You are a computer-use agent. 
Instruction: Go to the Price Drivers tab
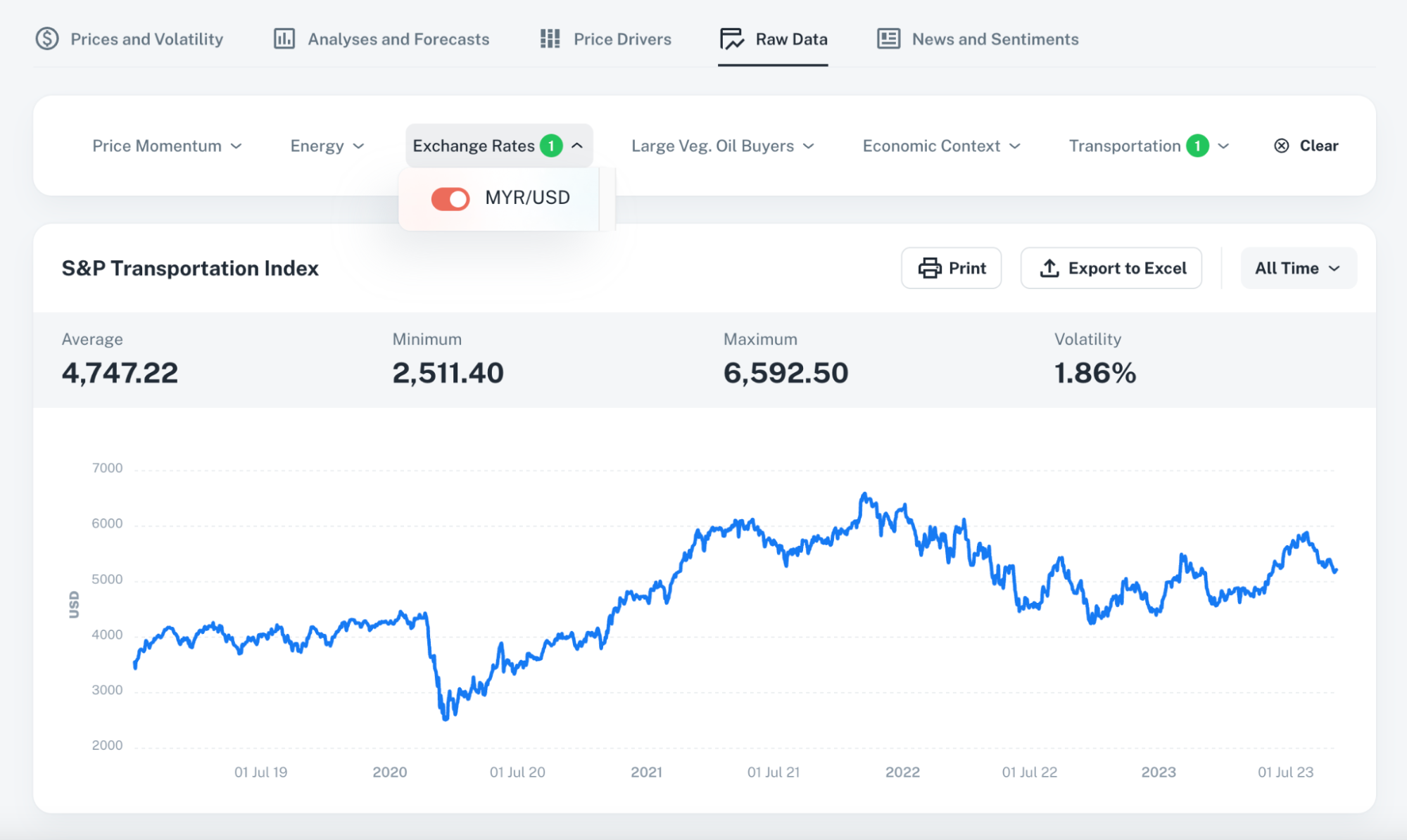tap(606, 39)
